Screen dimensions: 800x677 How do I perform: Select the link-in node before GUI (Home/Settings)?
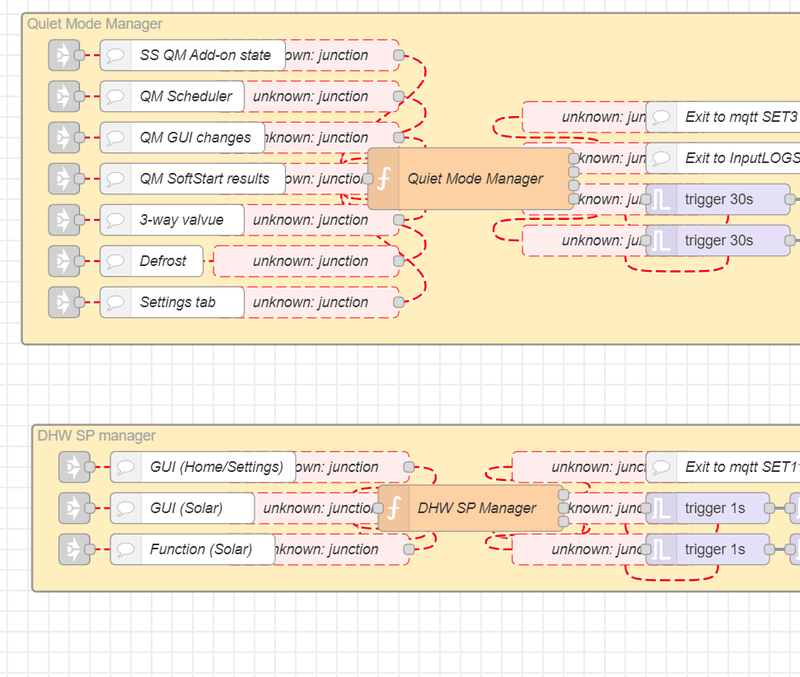coord(74,467)
